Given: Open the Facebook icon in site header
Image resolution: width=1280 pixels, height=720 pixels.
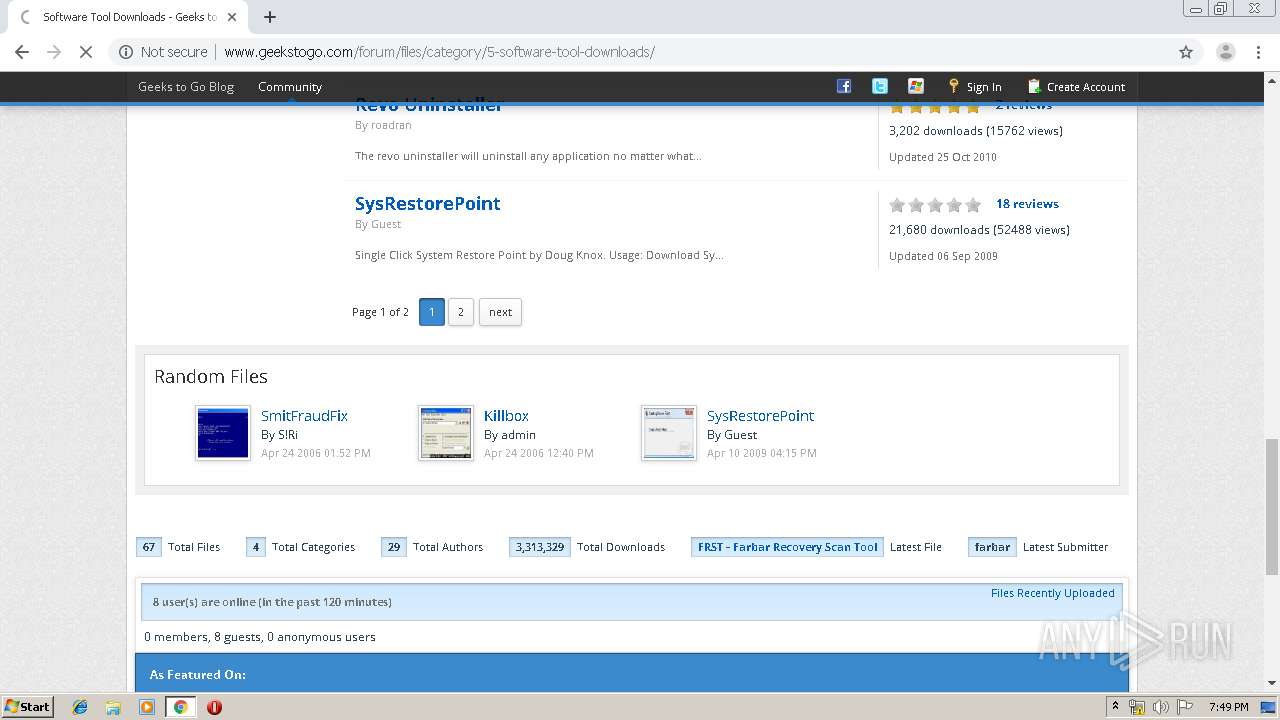Looking at the screenshot, I should pyautogui.click(x=844, y=86).
